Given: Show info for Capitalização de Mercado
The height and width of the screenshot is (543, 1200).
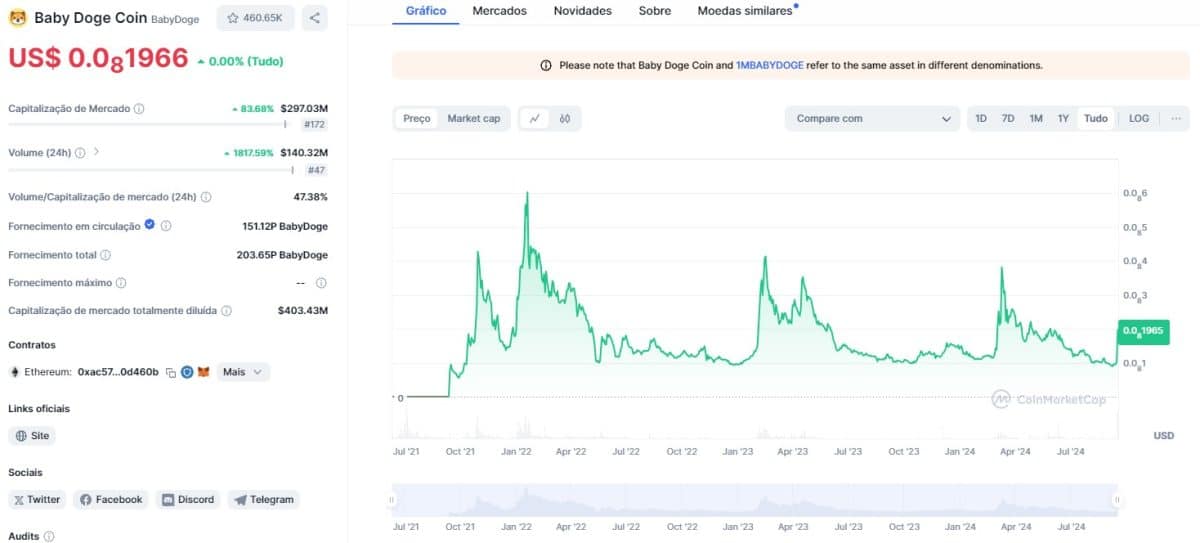Looking at the screenshot, I should point(139,108).
